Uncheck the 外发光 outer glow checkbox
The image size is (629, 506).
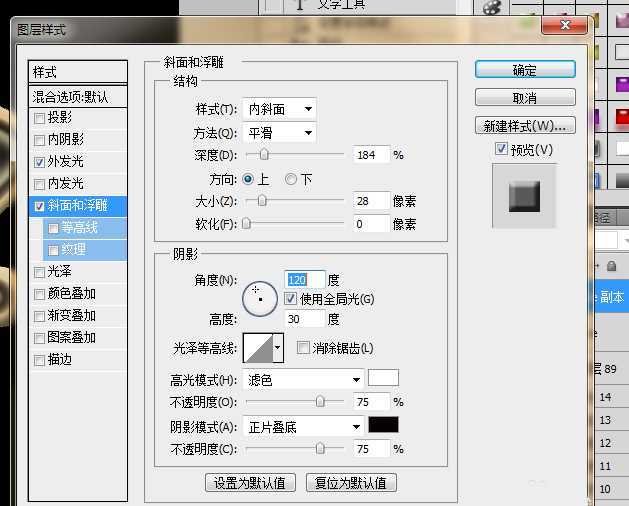point(40,162)
